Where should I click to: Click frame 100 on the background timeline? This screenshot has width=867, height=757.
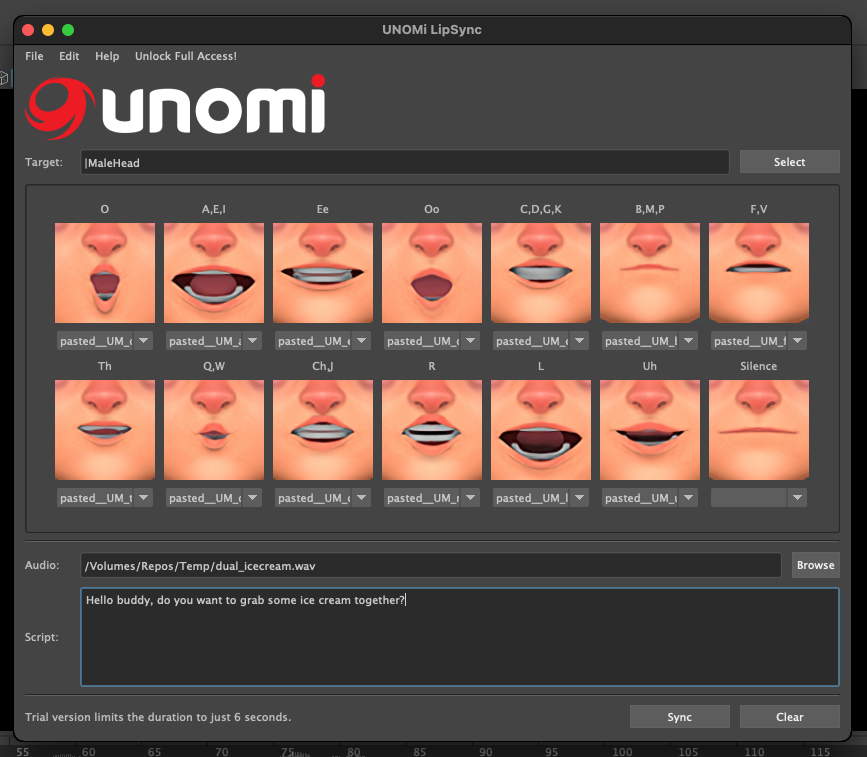[622, 751]
